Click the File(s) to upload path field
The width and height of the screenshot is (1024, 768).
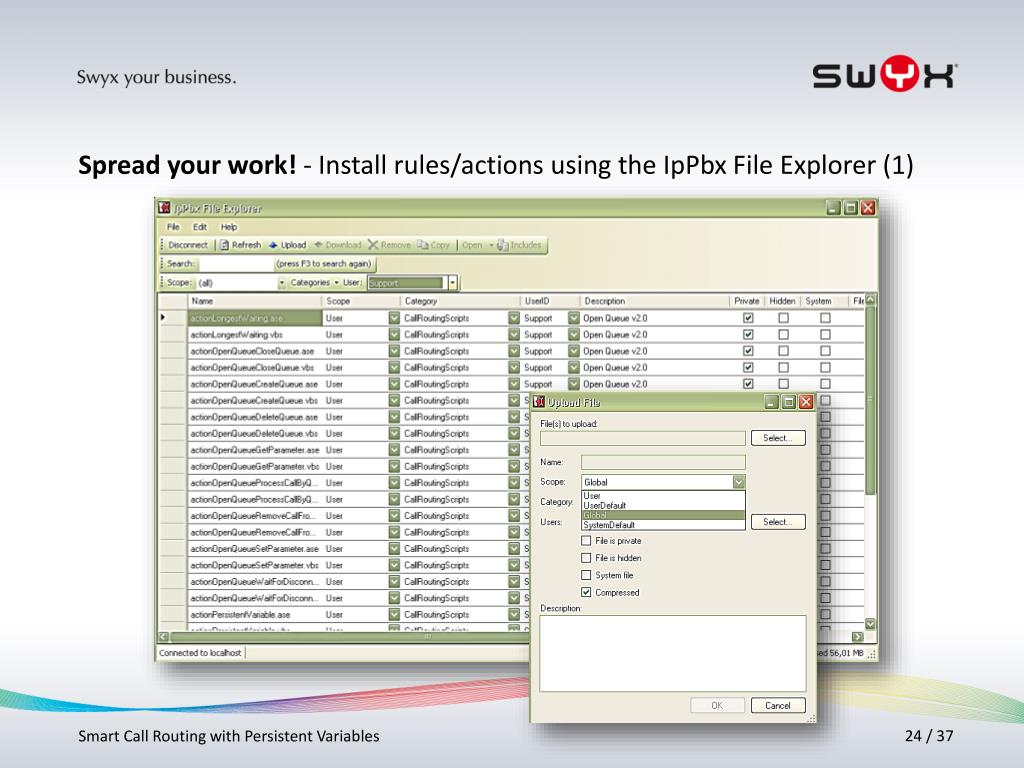tap(643, 438)
